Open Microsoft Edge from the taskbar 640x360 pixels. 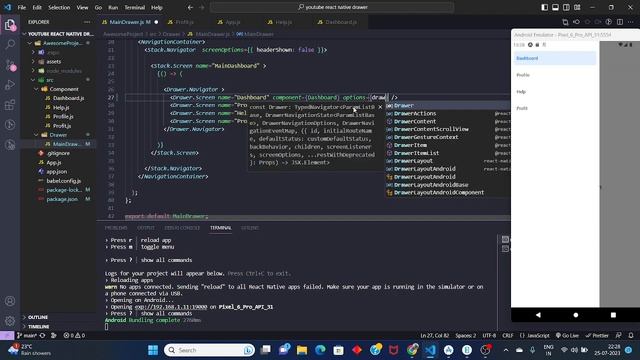pos(320,350)
